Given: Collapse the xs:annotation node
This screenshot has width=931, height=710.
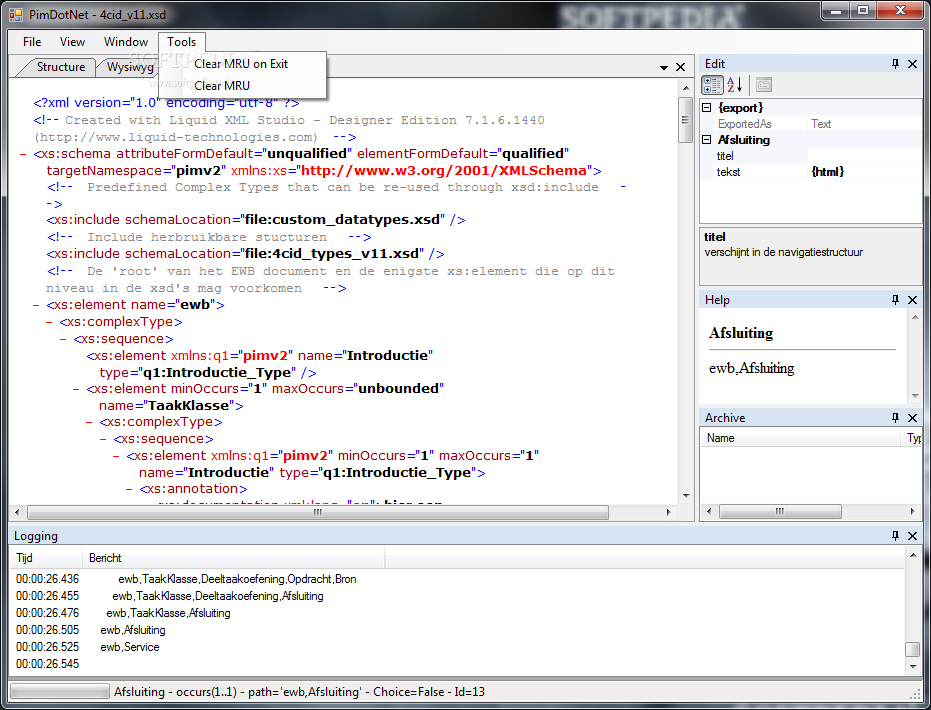Looking at the screenshot, I should click(x=129, y=489).
